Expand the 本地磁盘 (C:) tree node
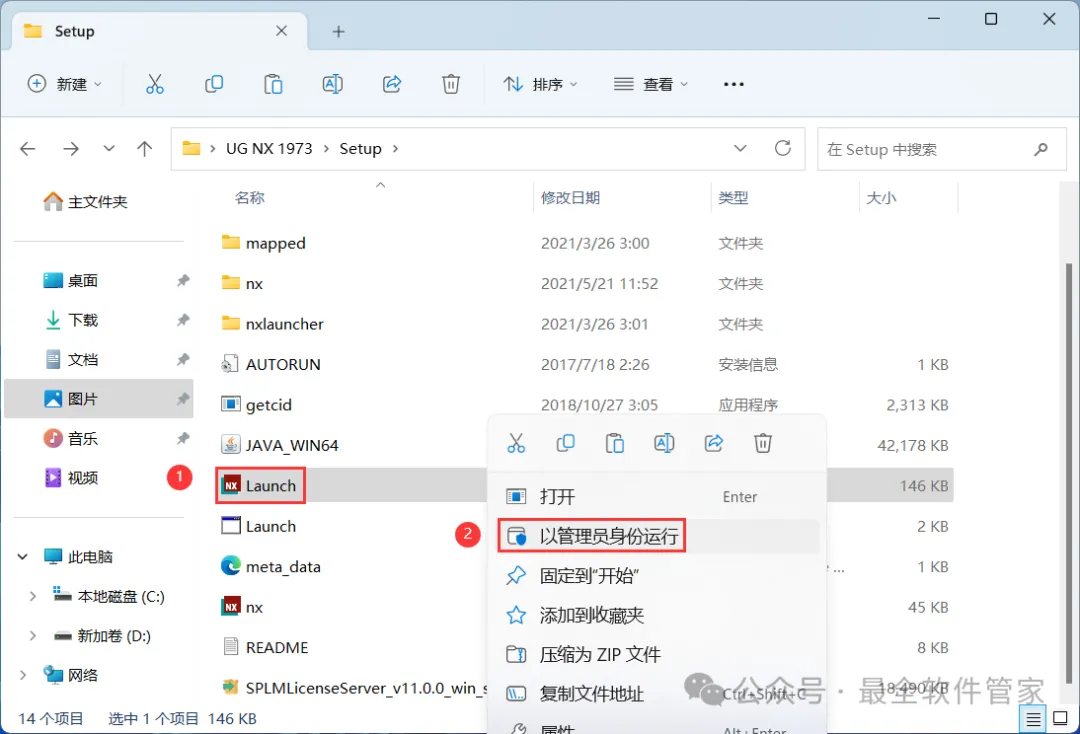 32,596
